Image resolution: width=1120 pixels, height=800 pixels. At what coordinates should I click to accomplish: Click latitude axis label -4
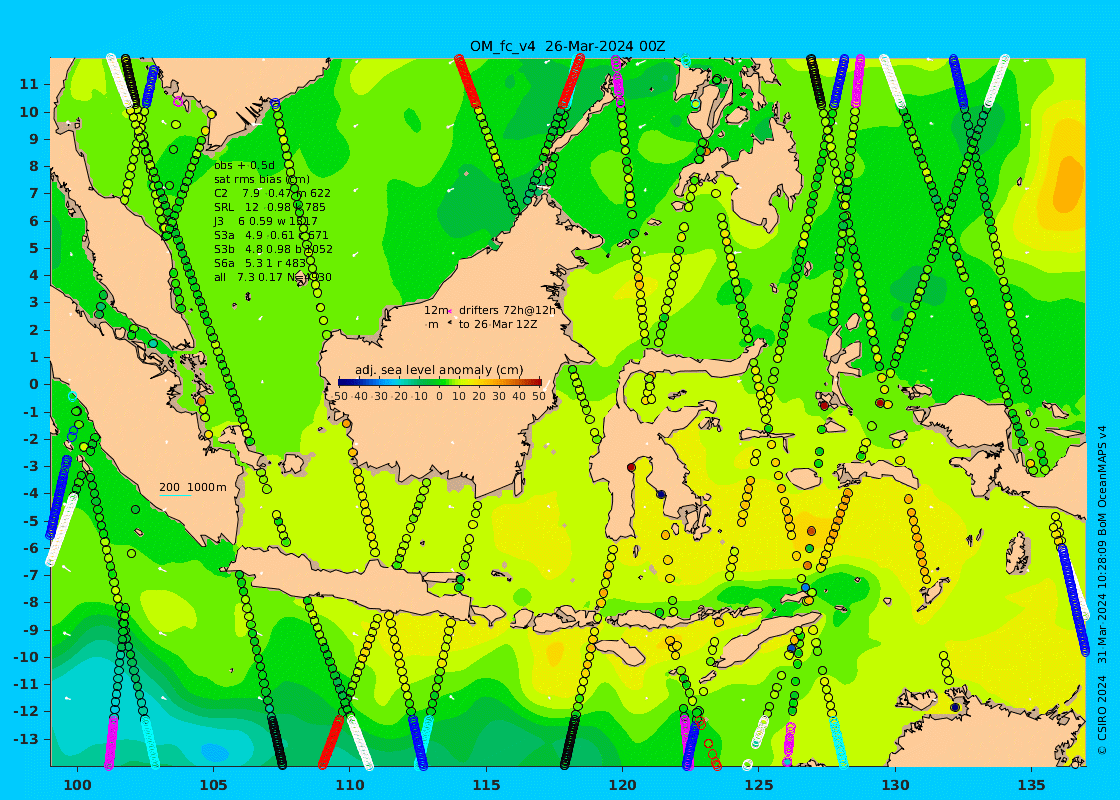coord(31,493)
